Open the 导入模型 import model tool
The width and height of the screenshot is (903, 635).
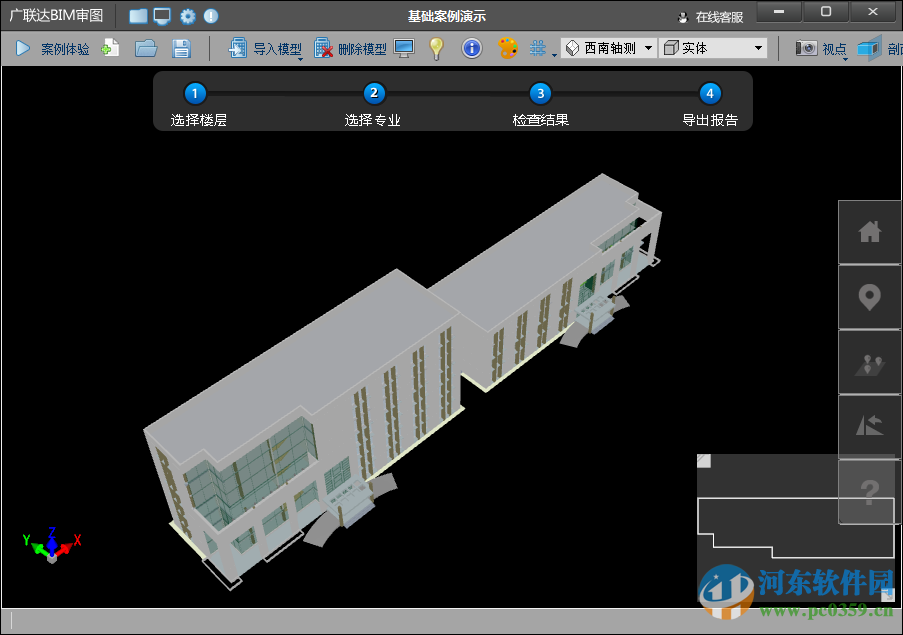coord(265,47)
